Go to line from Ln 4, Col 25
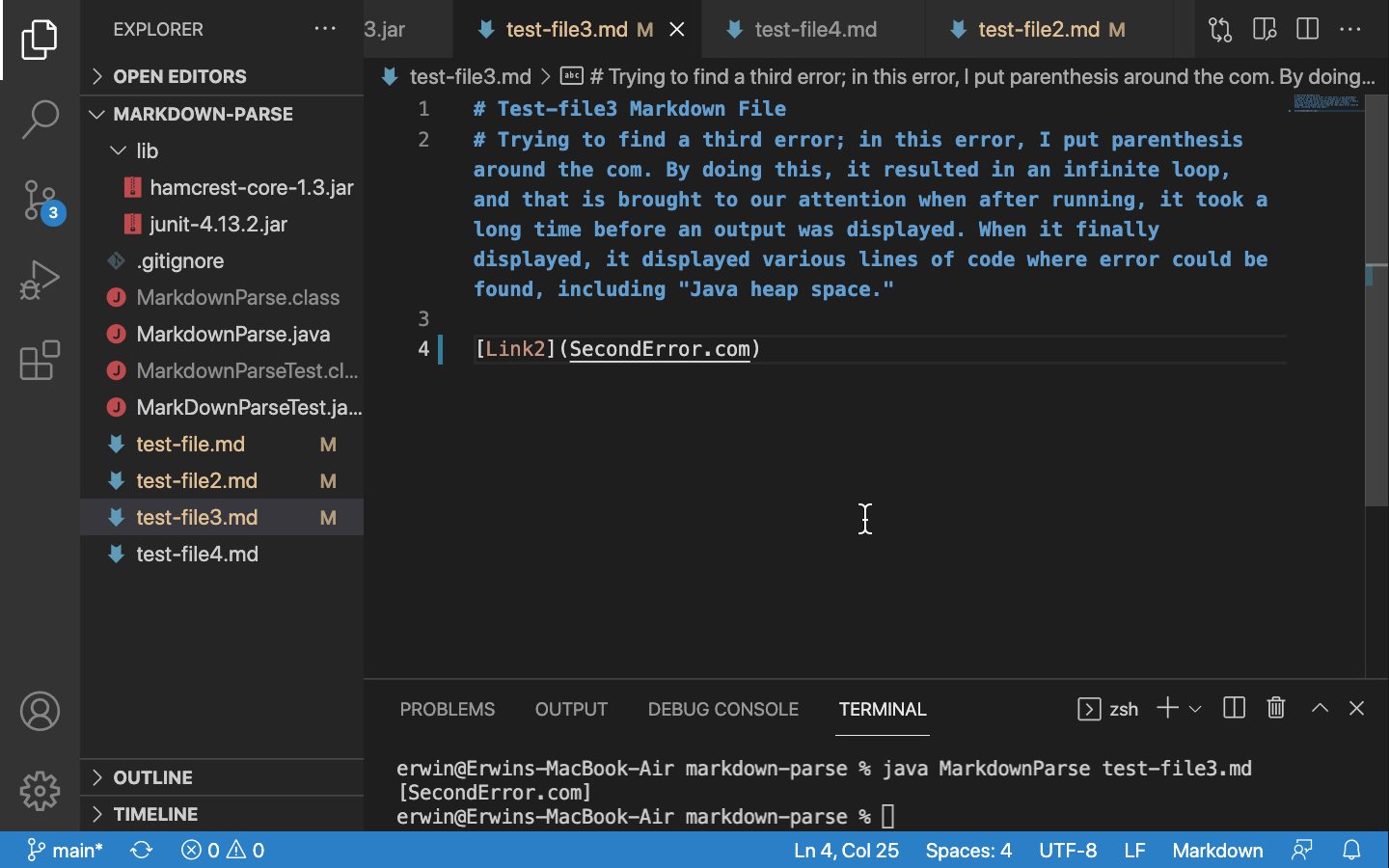This screenshot has height=868, width=1389. (x=846, y=850)
